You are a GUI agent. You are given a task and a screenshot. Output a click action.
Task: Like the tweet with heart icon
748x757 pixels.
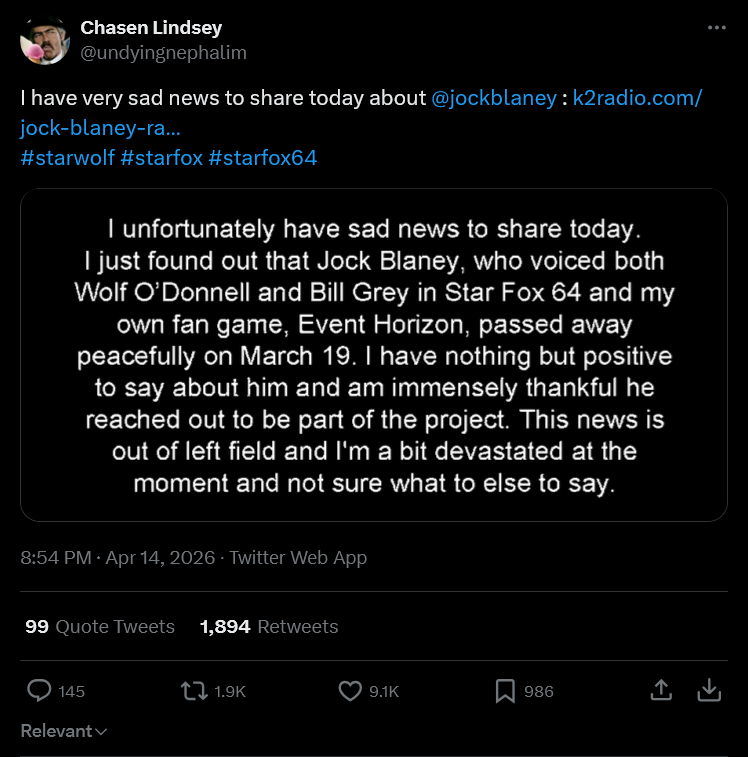point(349,691)
